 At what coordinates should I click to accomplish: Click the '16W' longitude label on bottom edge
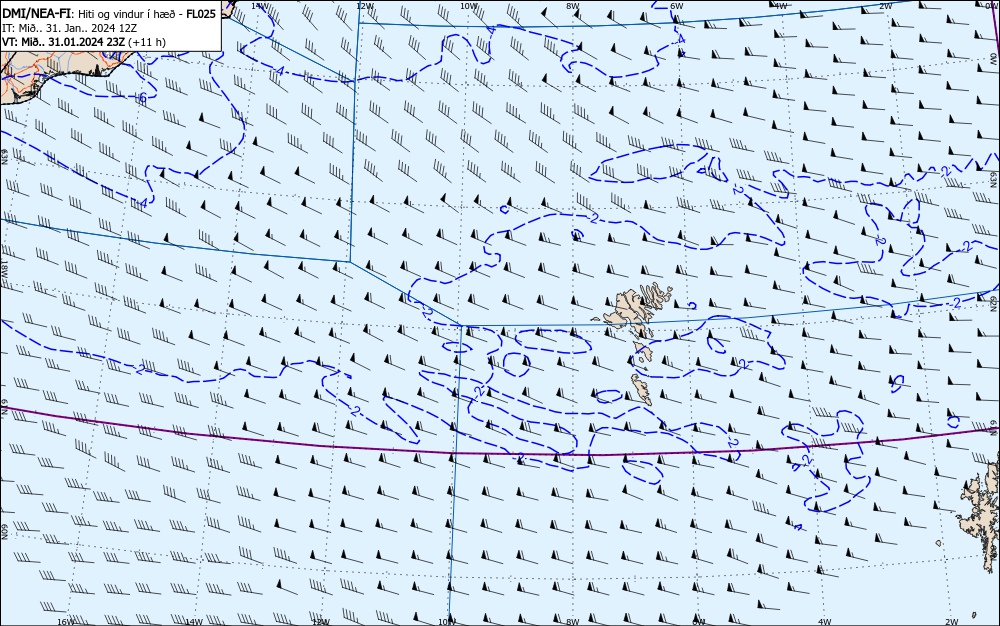[x=66, y=622]
